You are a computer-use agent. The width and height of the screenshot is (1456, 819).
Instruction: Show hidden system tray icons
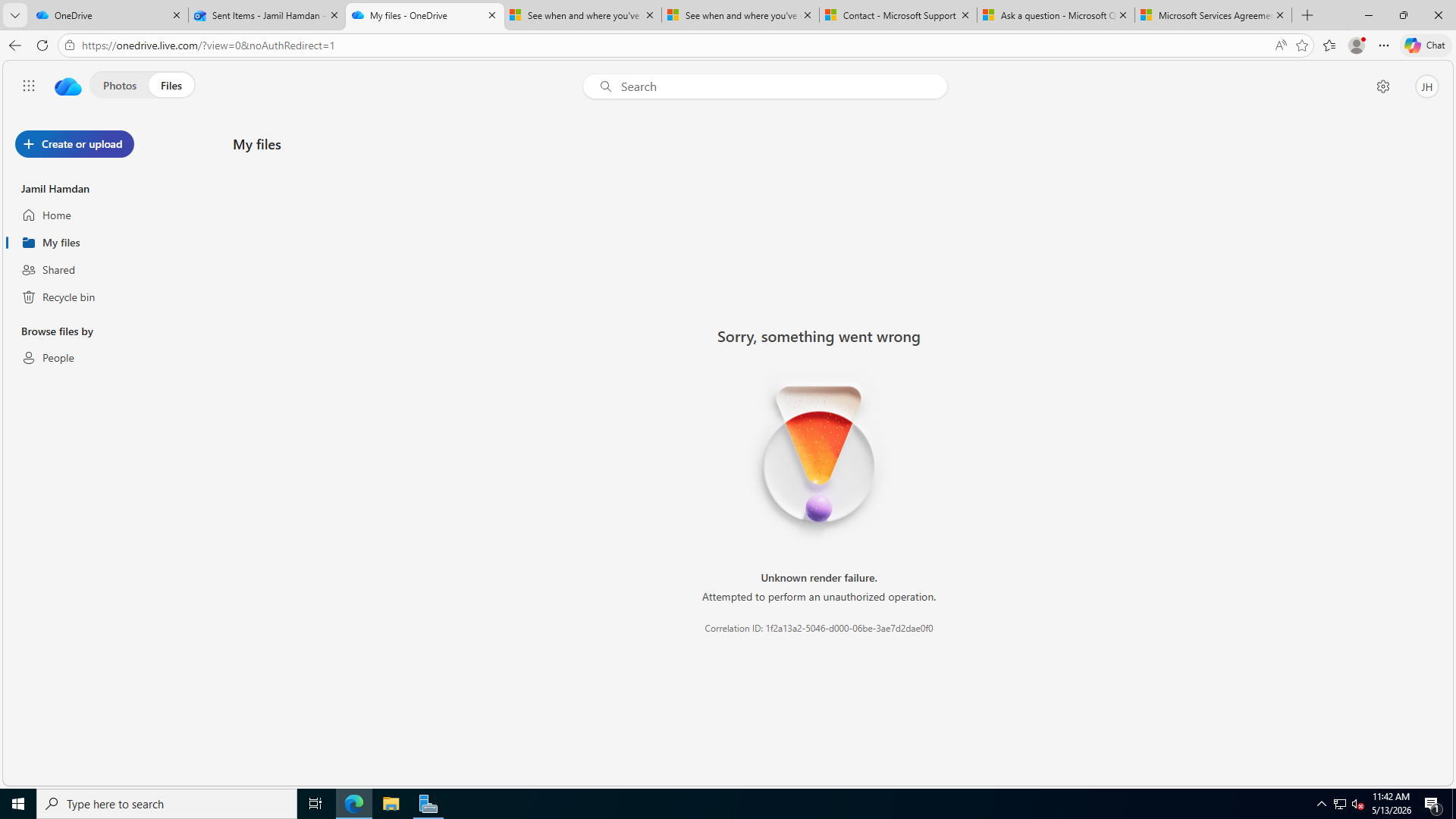point(1321,804)
